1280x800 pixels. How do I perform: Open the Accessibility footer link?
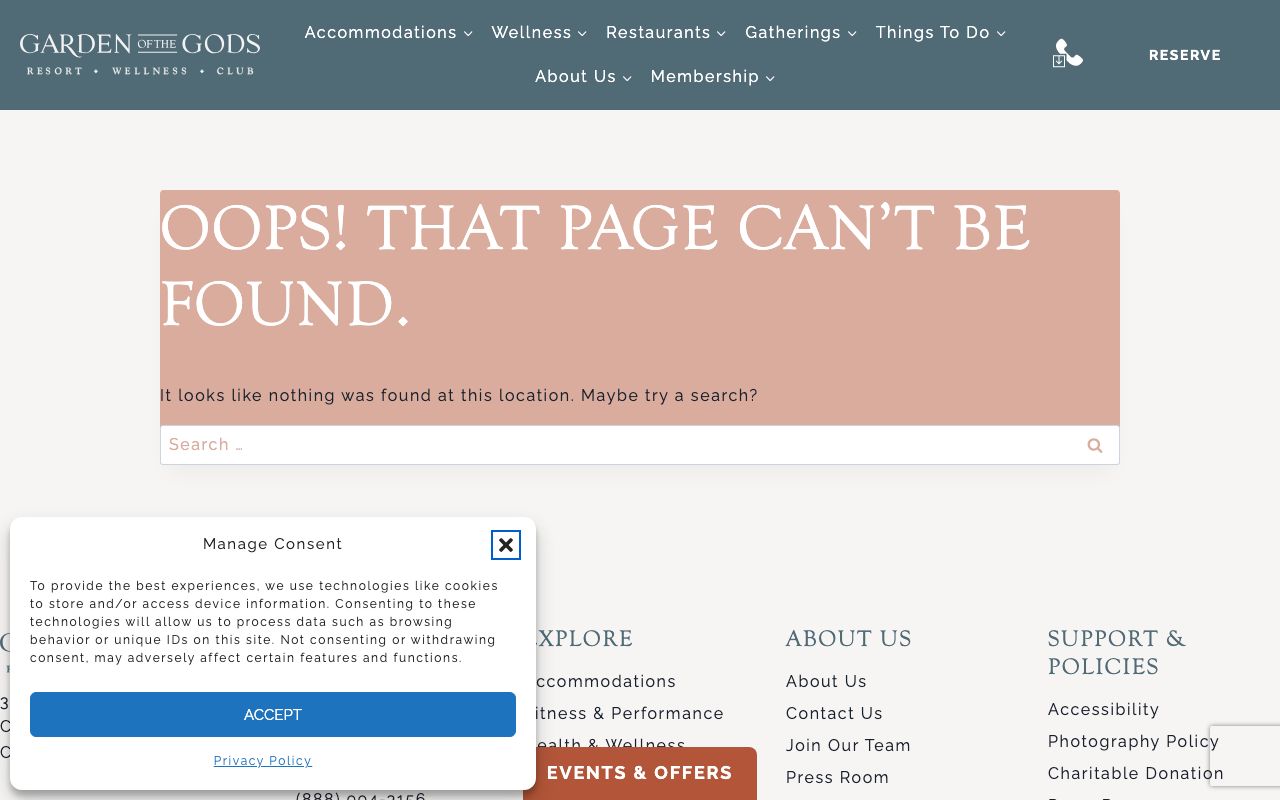(x=1103, y=709)
